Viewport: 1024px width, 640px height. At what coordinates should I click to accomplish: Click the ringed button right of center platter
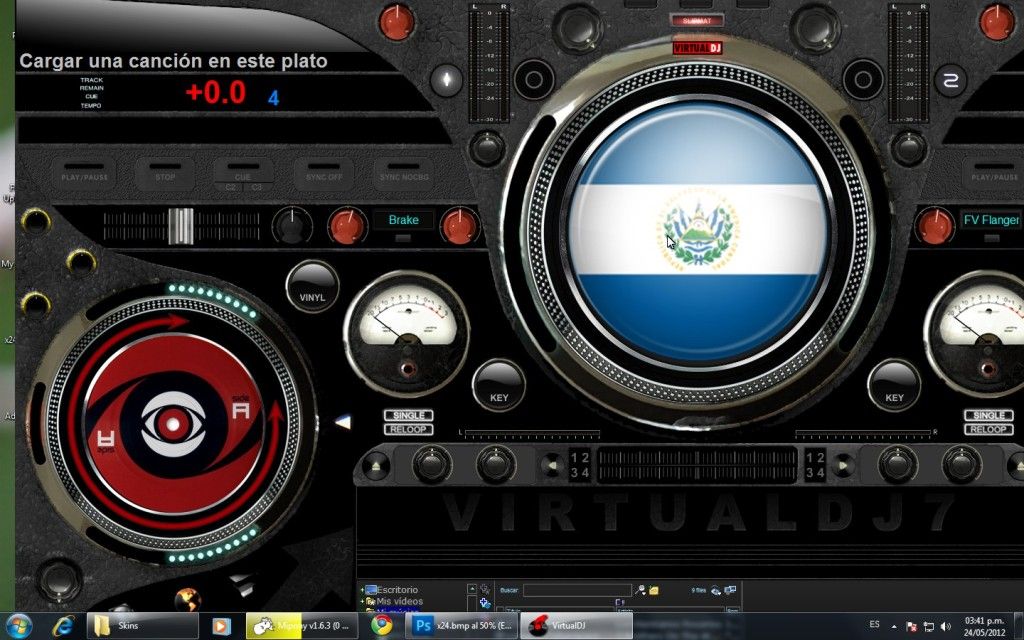click(863, 80)
